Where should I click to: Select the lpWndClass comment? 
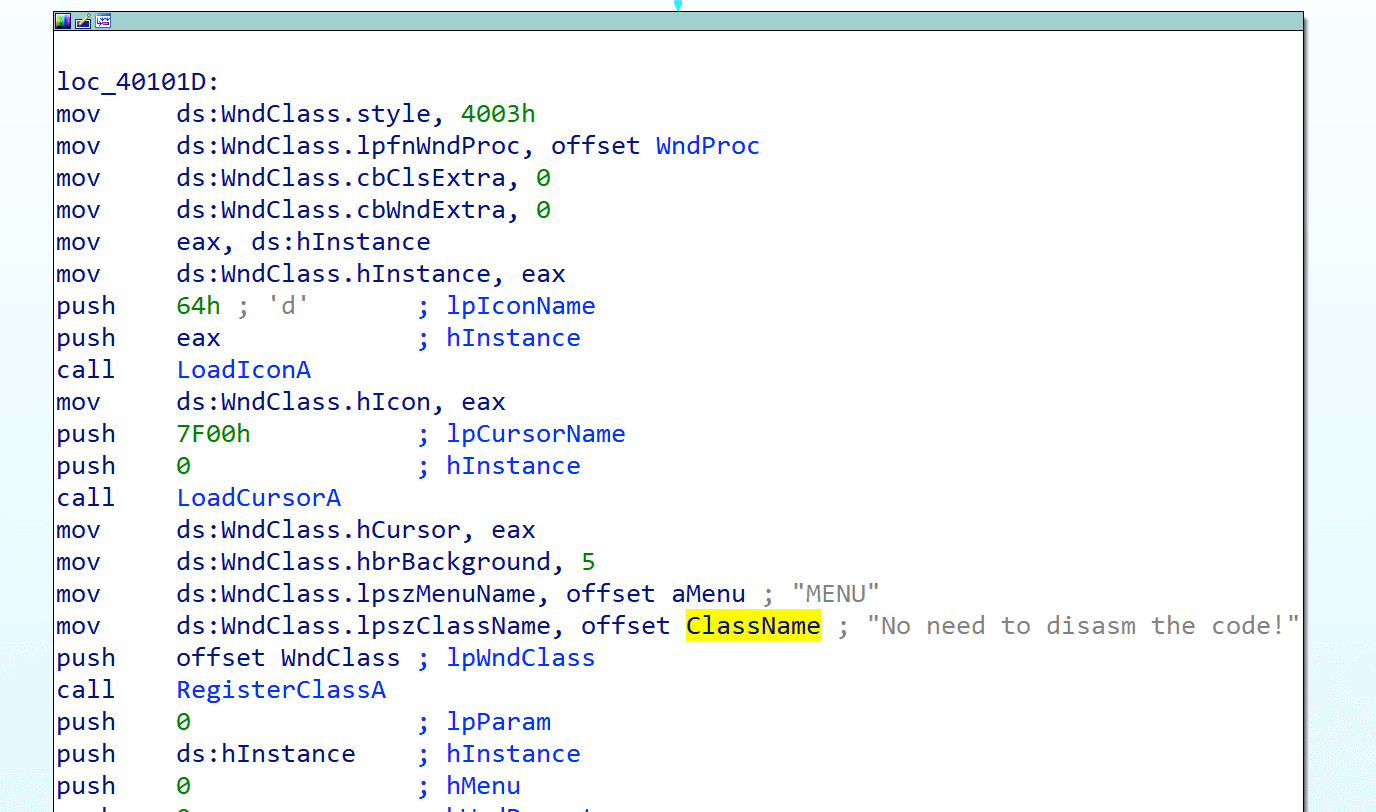click(x=521, y=658)
